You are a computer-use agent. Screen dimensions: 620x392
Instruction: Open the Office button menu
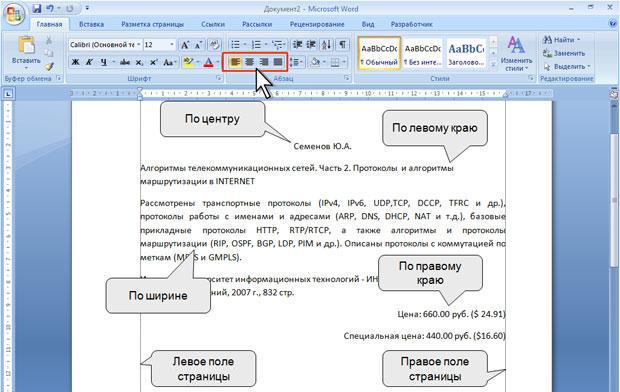pyautogui.click(x=15, y=15)
